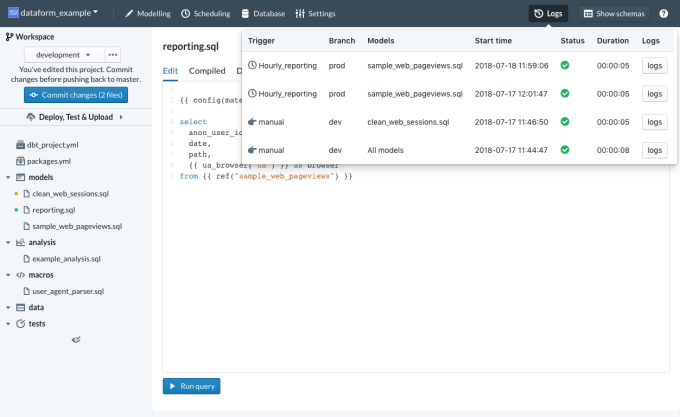
Task: Click the clock icon of the first Hourly_reporting run
Action: tap(252, 65)
